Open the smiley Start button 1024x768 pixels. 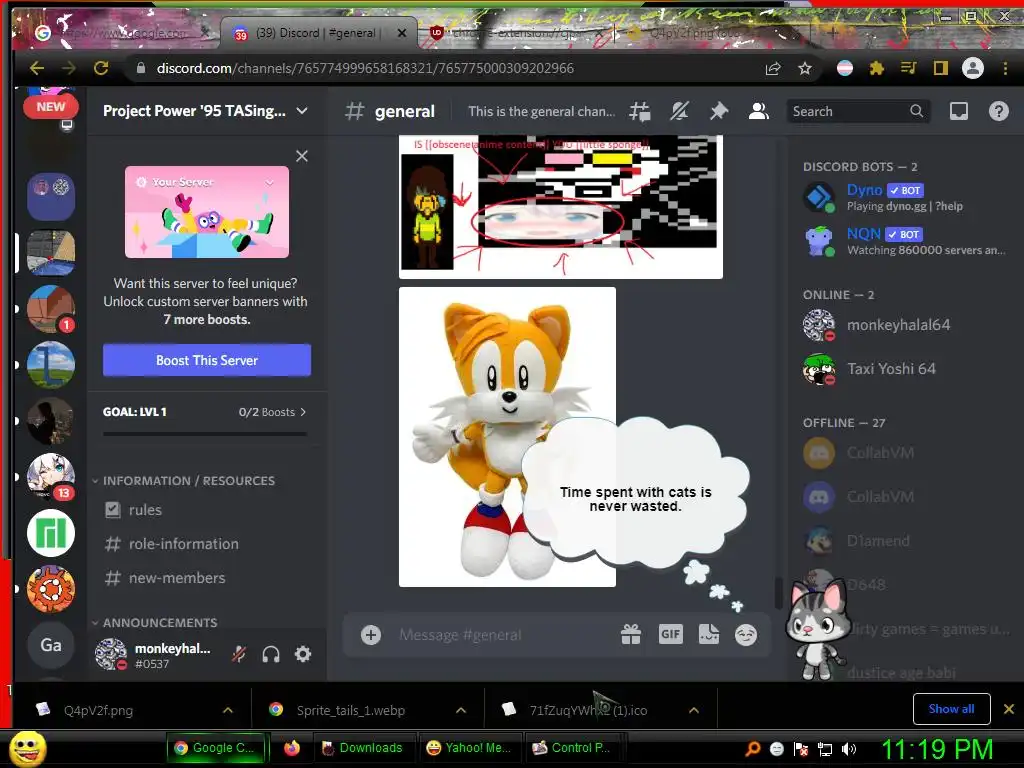click(x=28, y=748)
